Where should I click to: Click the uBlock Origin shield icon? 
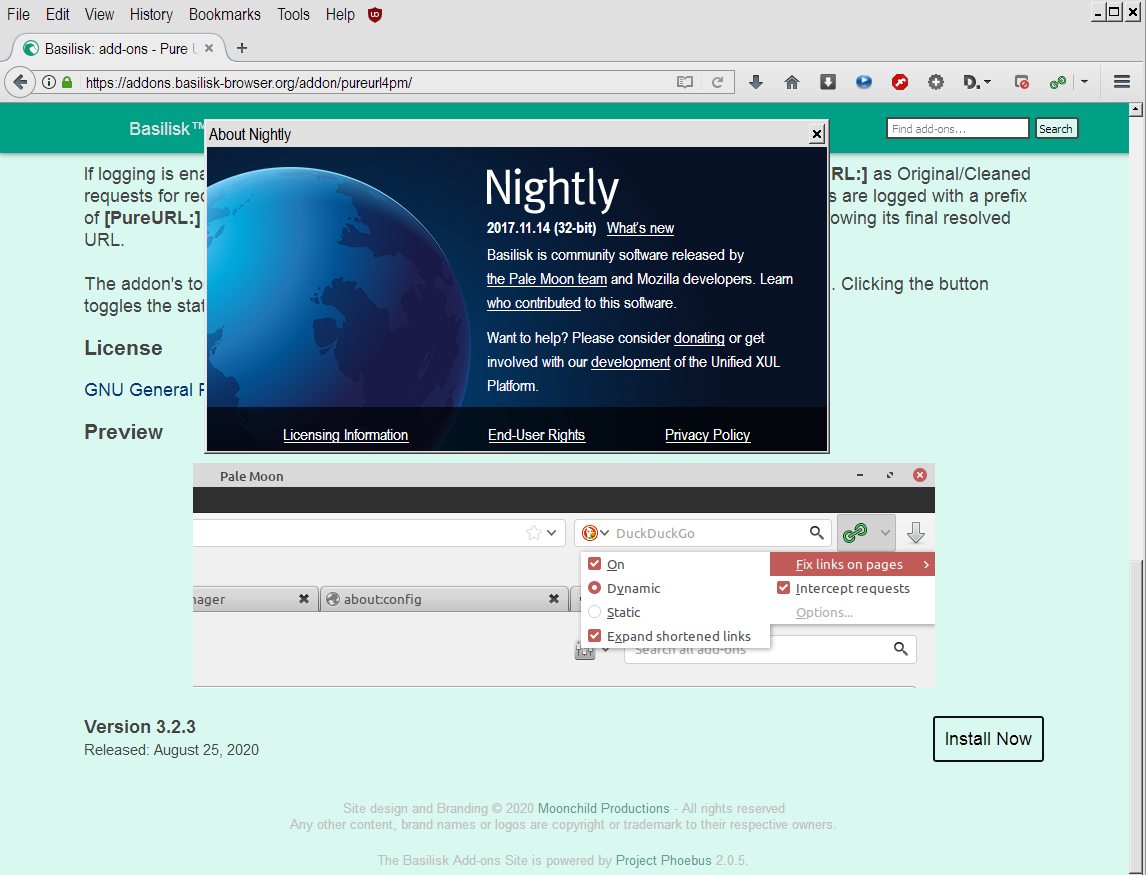tap(375, 14)
